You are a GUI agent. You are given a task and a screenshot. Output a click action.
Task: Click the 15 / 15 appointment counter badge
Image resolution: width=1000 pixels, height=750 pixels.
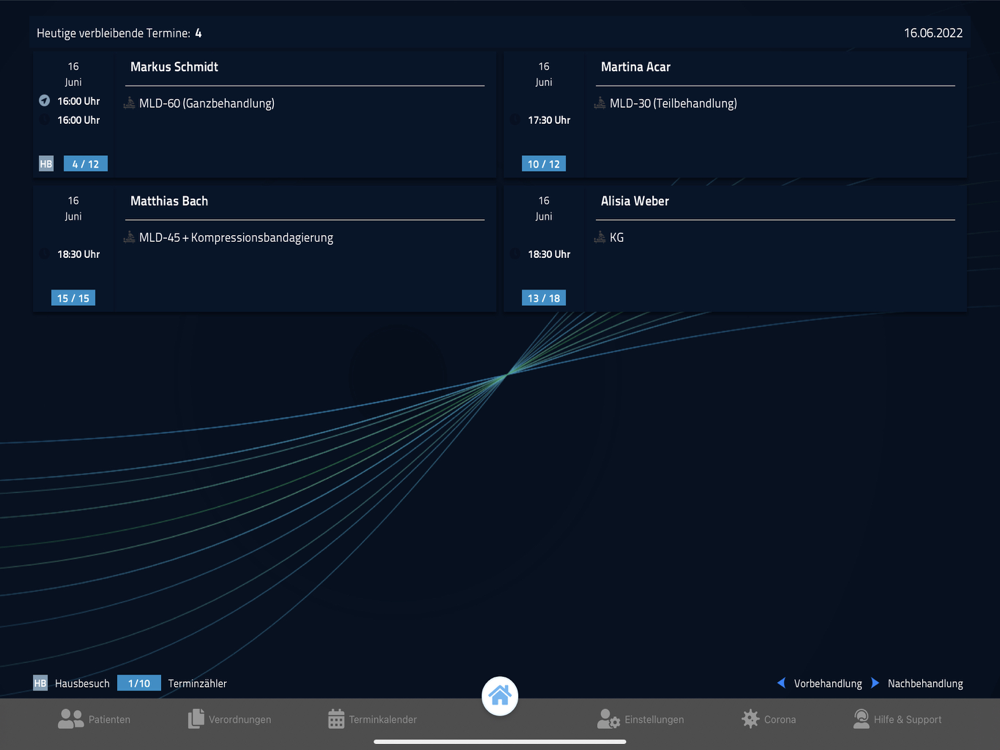73,298
